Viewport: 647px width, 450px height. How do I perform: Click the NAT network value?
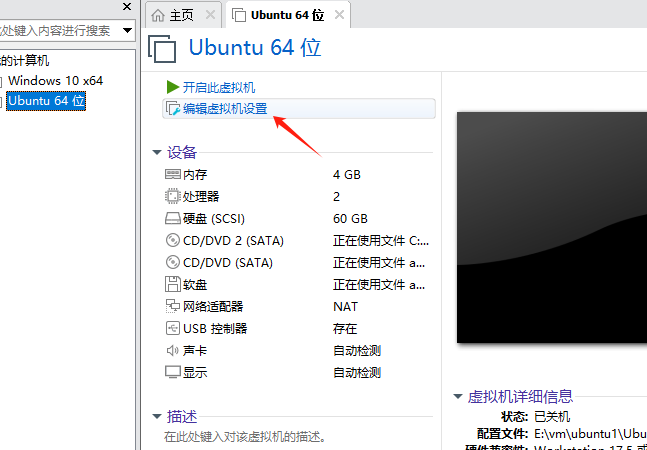point(345,307)
